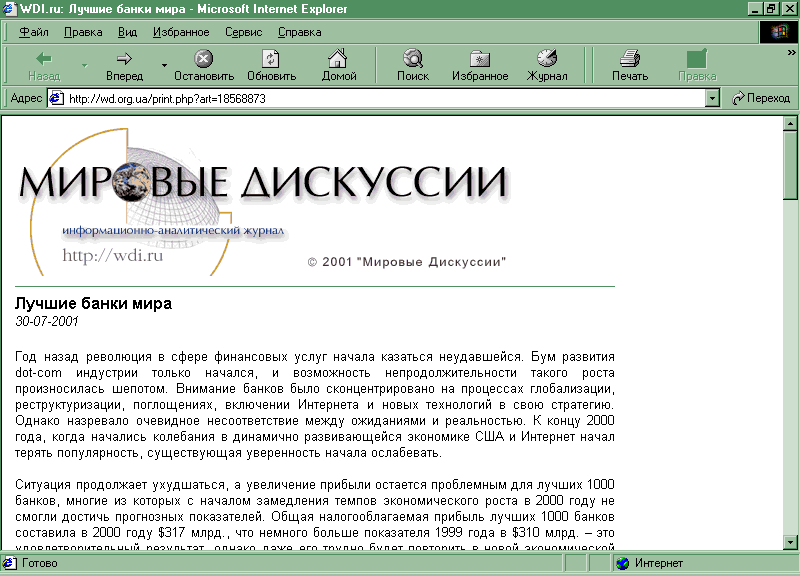Click the Переход (Go) button
Screen dimensions: 800x576
coord(761,98)
